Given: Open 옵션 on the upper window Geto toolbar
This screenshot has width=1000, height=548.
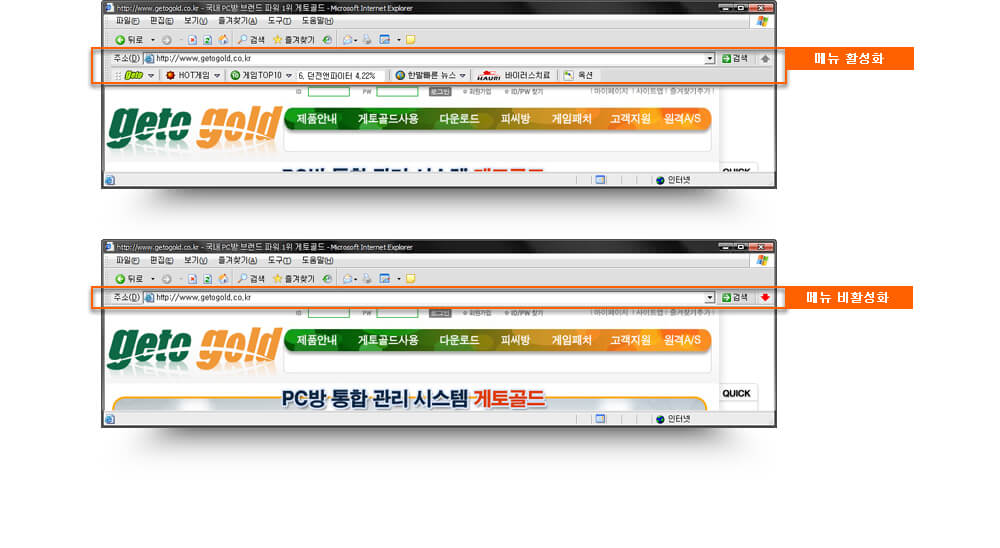Looking at the screenshot, I should point(578,75).
